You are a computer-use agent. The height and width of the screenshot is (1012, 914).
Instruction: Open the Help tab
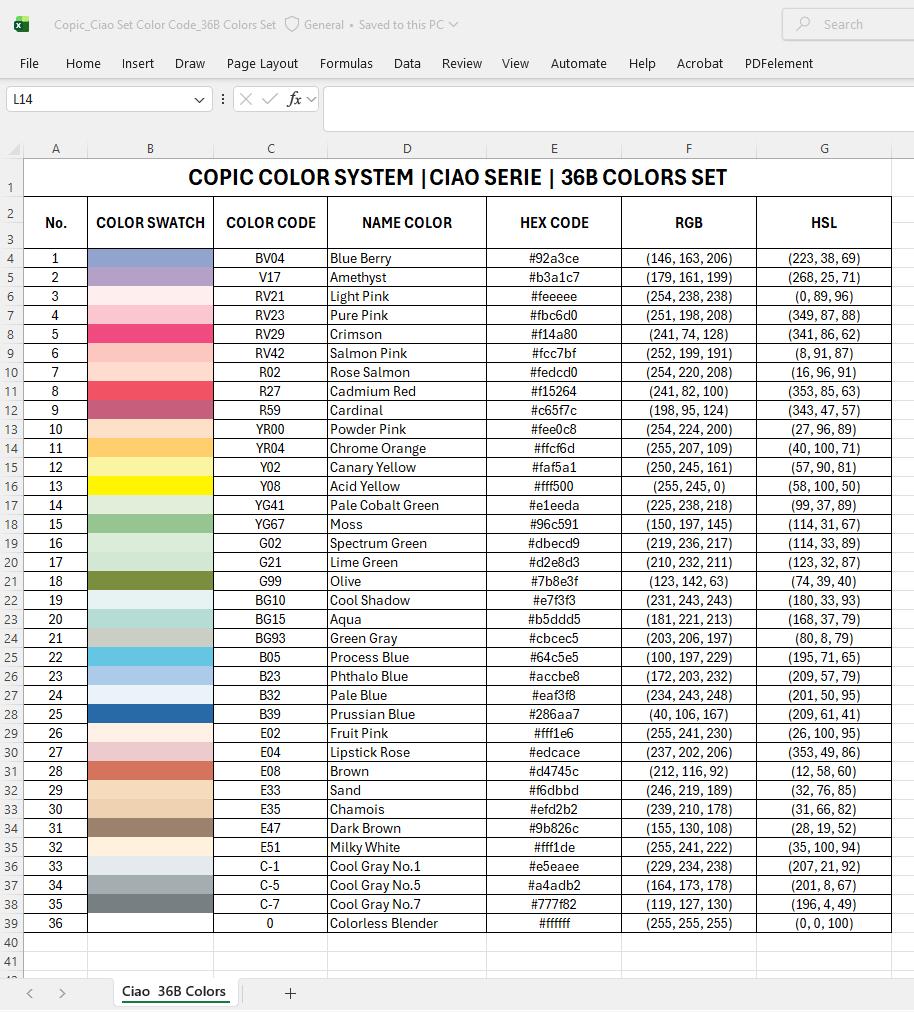(x=642, y=63)
